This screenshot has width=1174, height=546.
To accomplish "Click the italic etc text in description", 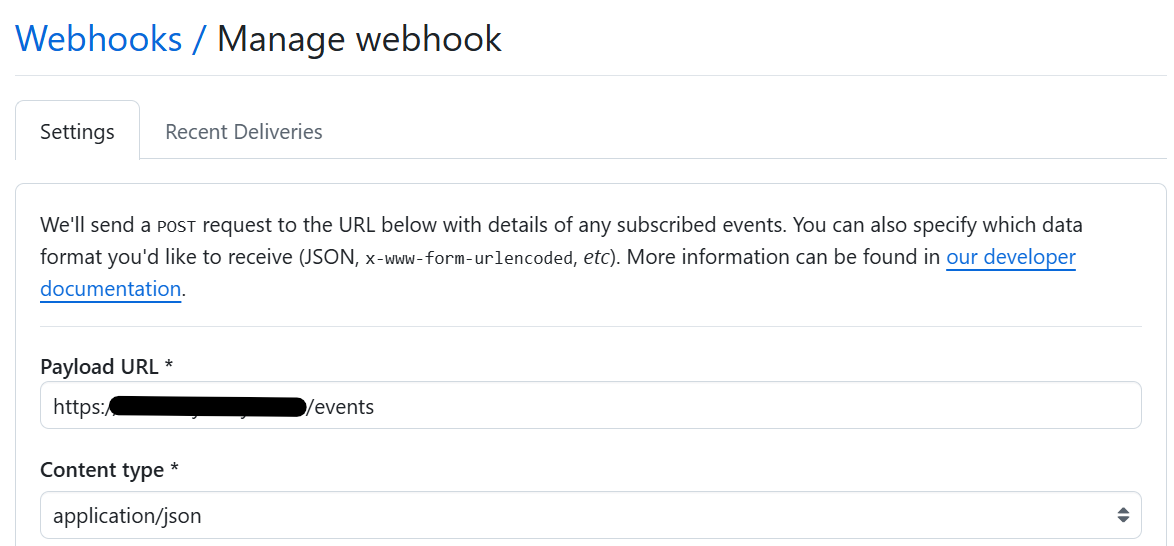I will click(596, 257).
